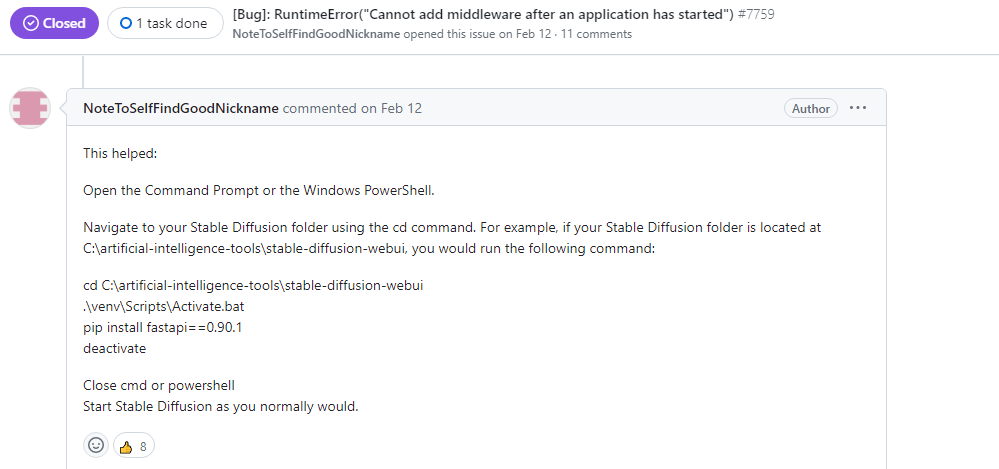Open NoteToSelfFindGoodNickname profile from comment header

[181, 108]
